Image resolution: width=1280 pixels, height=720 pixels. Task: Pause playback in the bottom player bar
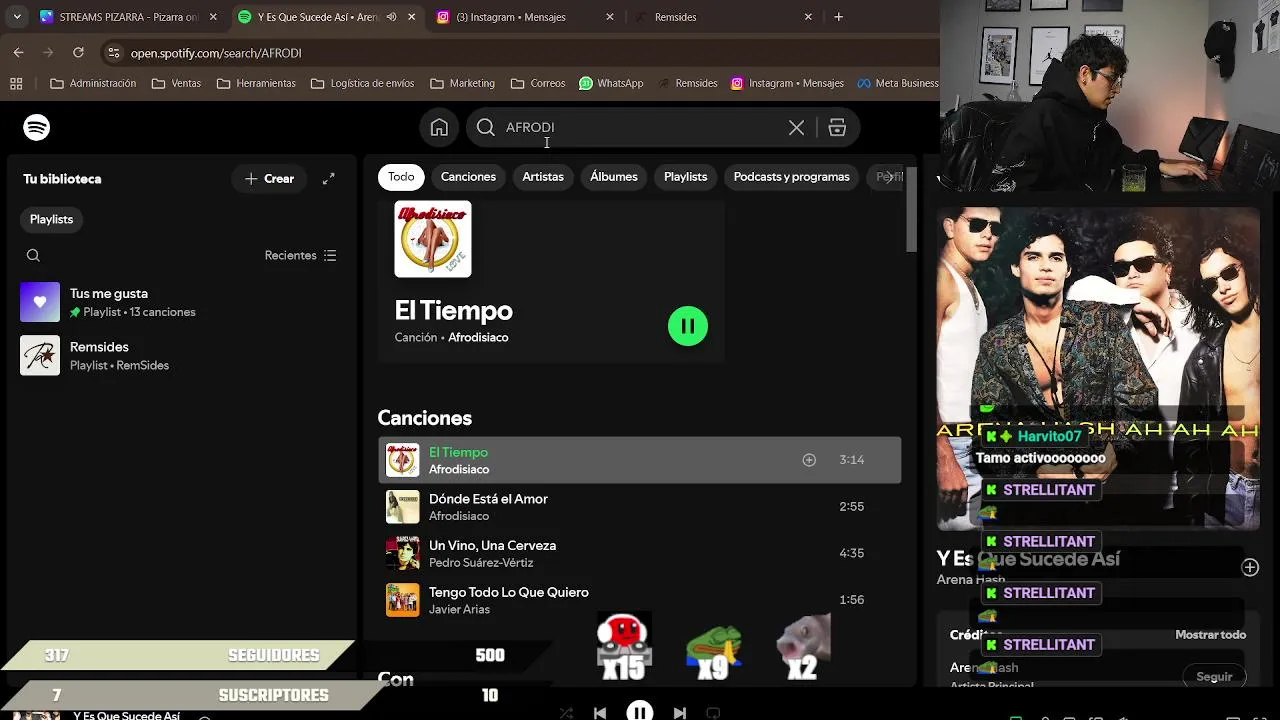tap(640, 712)
